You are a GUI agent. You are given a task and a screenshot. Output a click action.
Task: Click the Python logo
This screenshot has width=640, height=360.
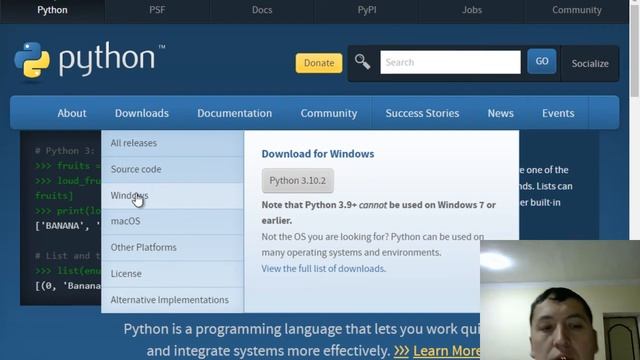click(x=89, y=60)
